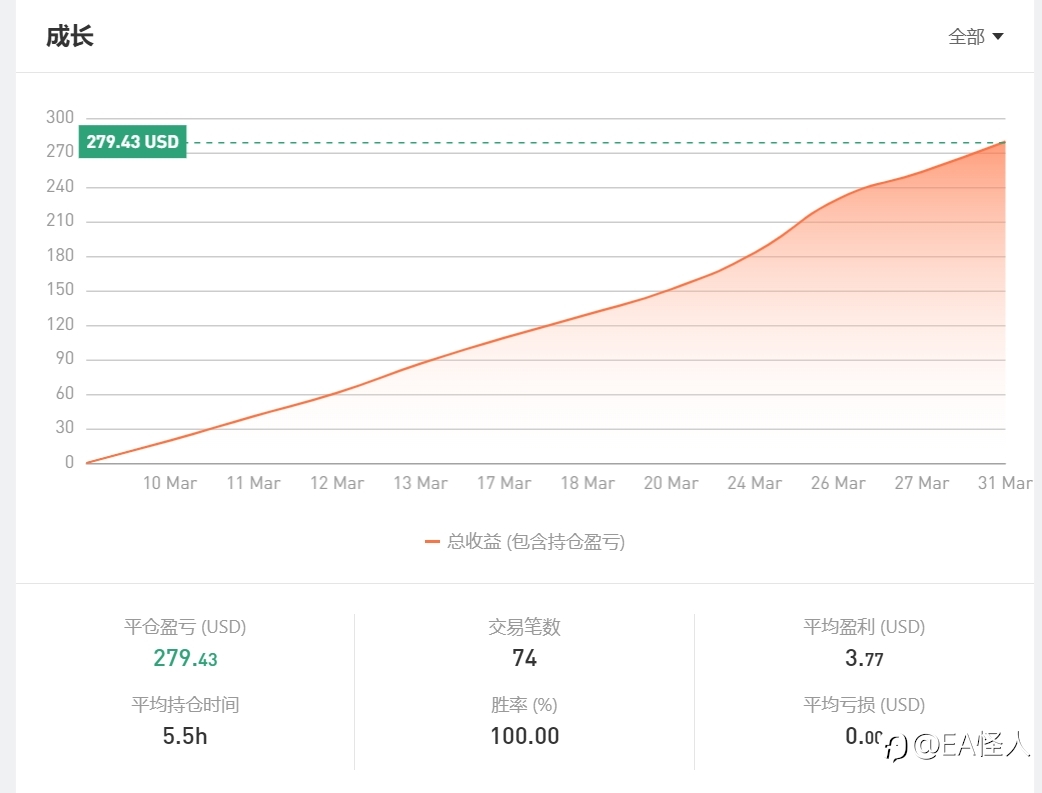Click the 成长 section heading
The image size is (1042, 793).
[x=70, y=37]
